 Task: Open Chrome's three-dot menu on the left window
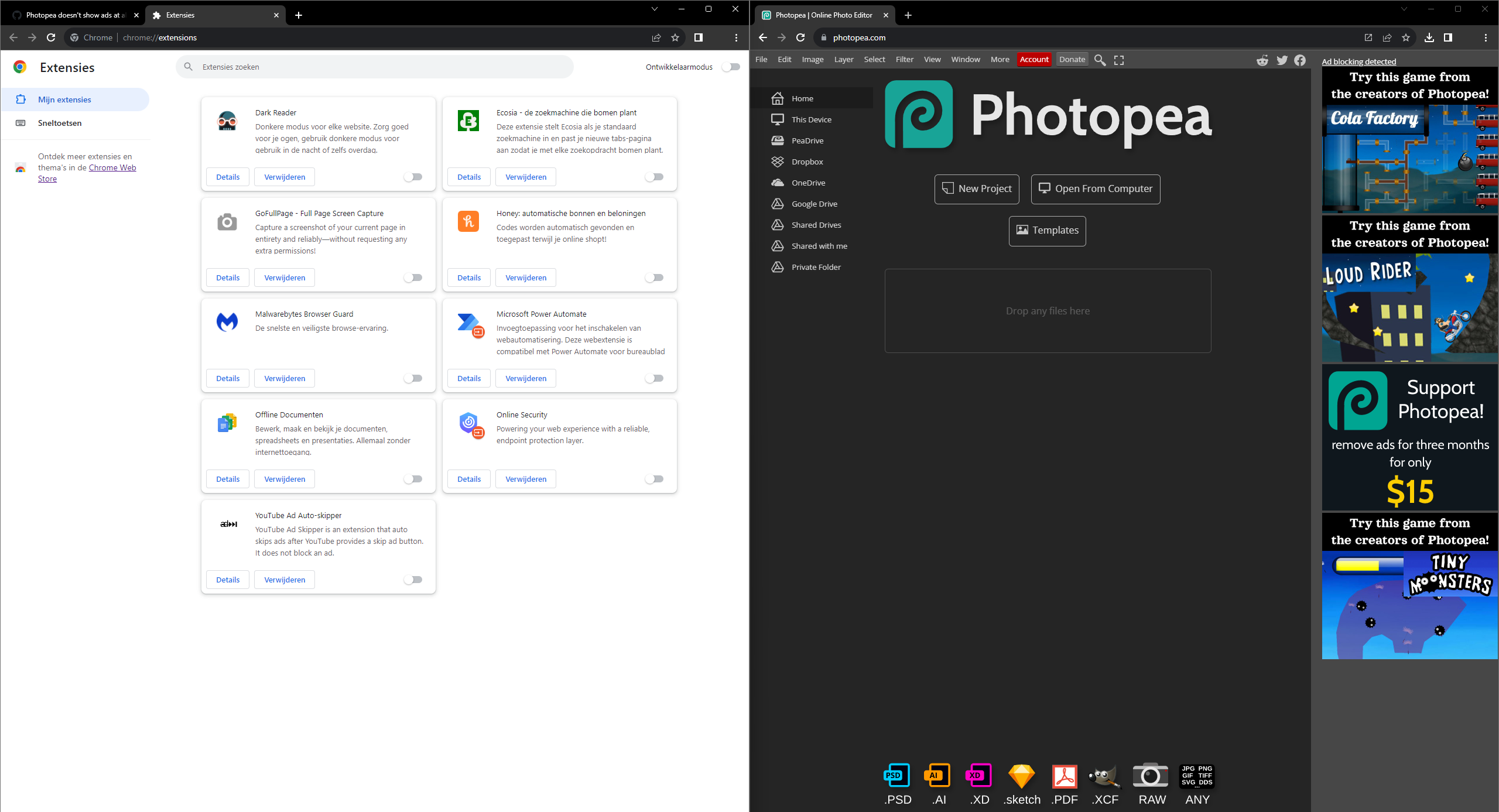[736, 37]
